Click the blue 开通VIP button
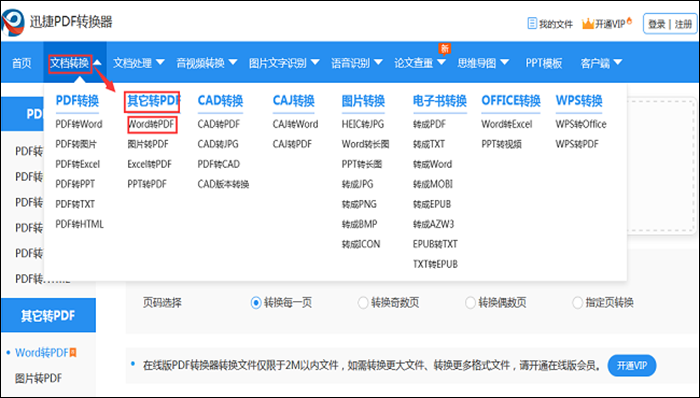700x398 pixels. coord(632,366)
